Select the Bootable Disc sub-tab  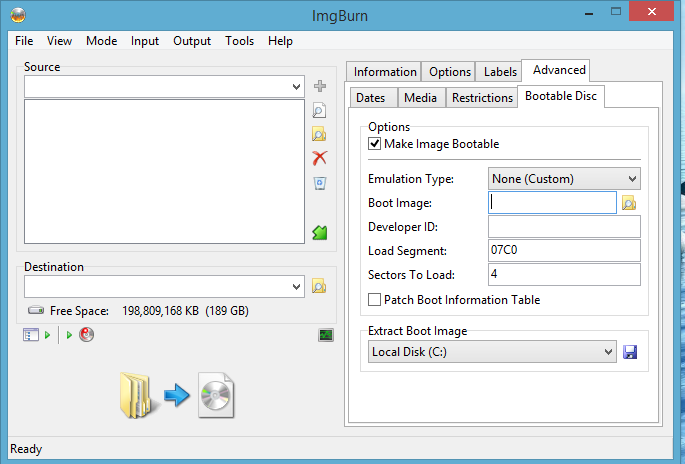point(561,96)
